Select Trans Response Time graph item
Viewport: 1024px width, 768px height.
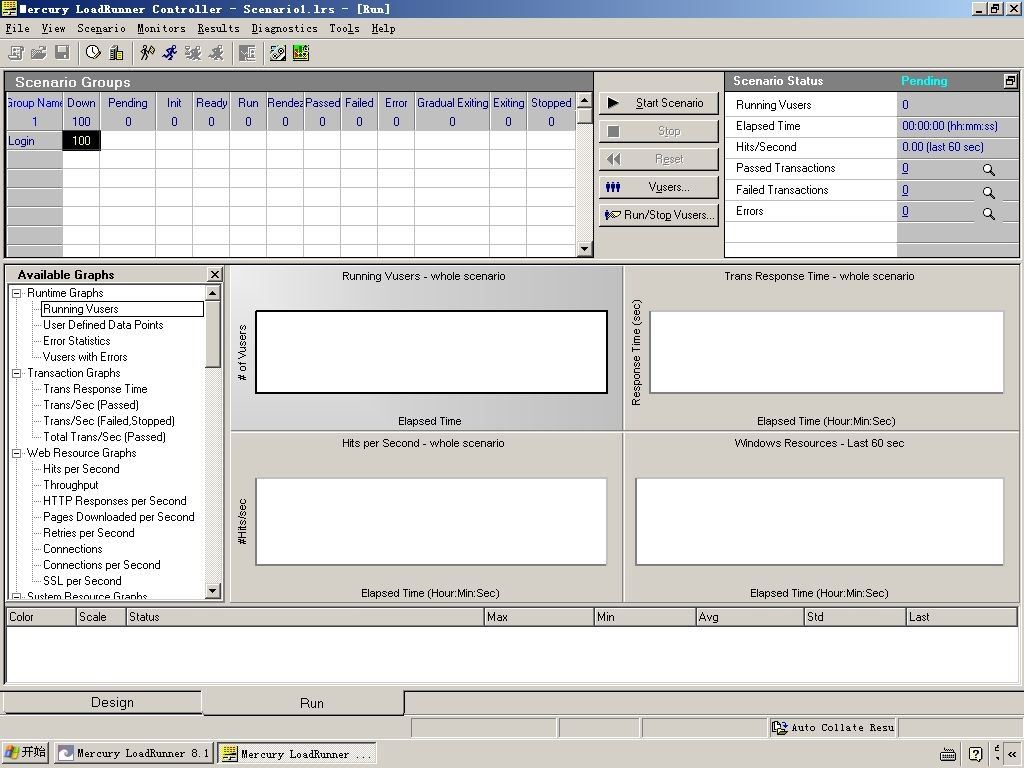click(95, 389)
